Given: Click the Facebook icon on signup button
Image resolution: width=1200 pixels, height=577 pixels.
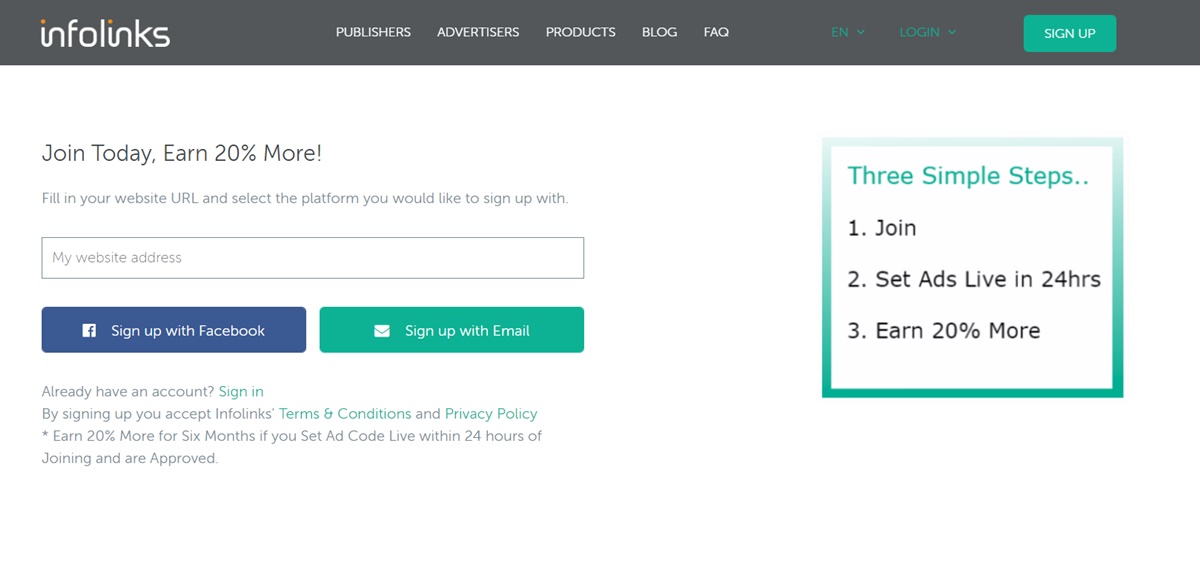Looking at the screenshot, I should (x=89, y=331).
